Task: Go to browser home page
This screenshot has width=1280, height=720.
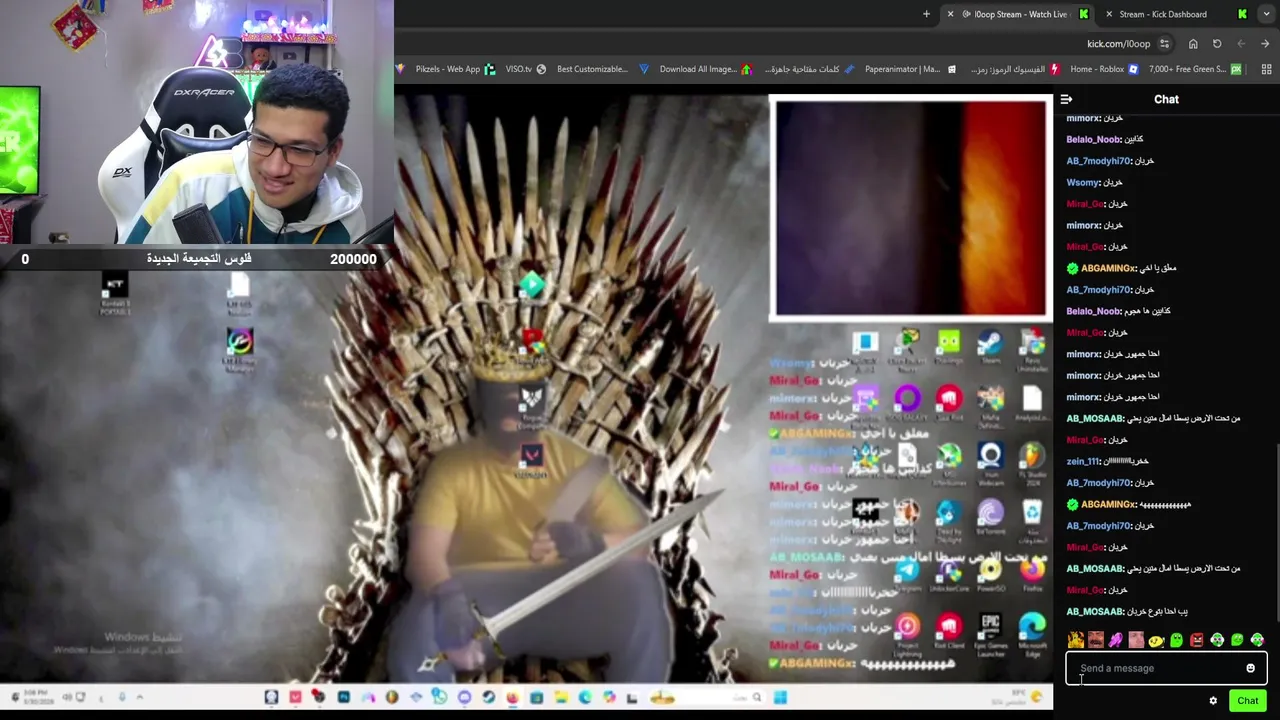Action: coord(1193,44)
